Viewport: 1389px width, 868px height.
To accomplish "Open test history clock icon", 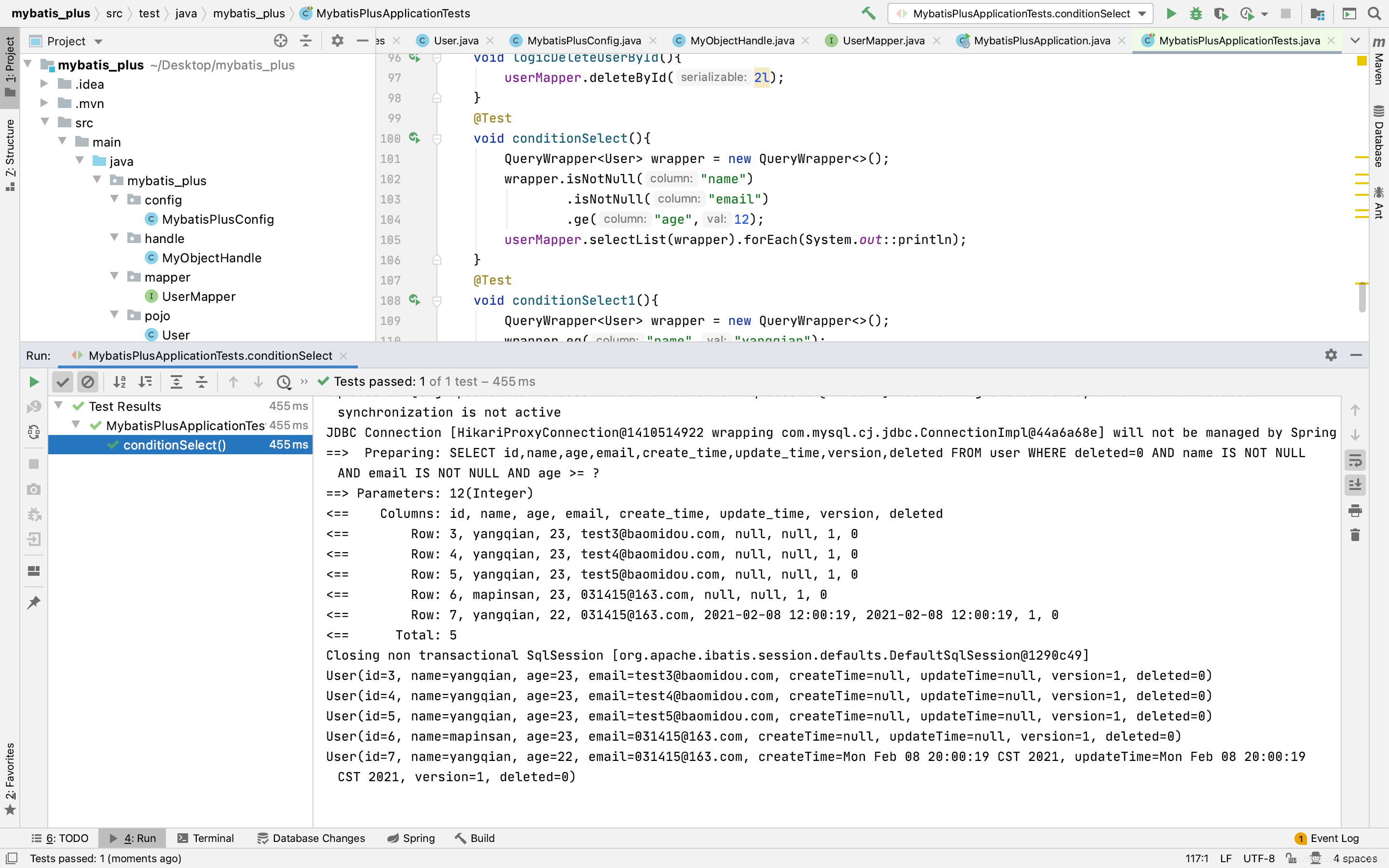I will [284, 382].
